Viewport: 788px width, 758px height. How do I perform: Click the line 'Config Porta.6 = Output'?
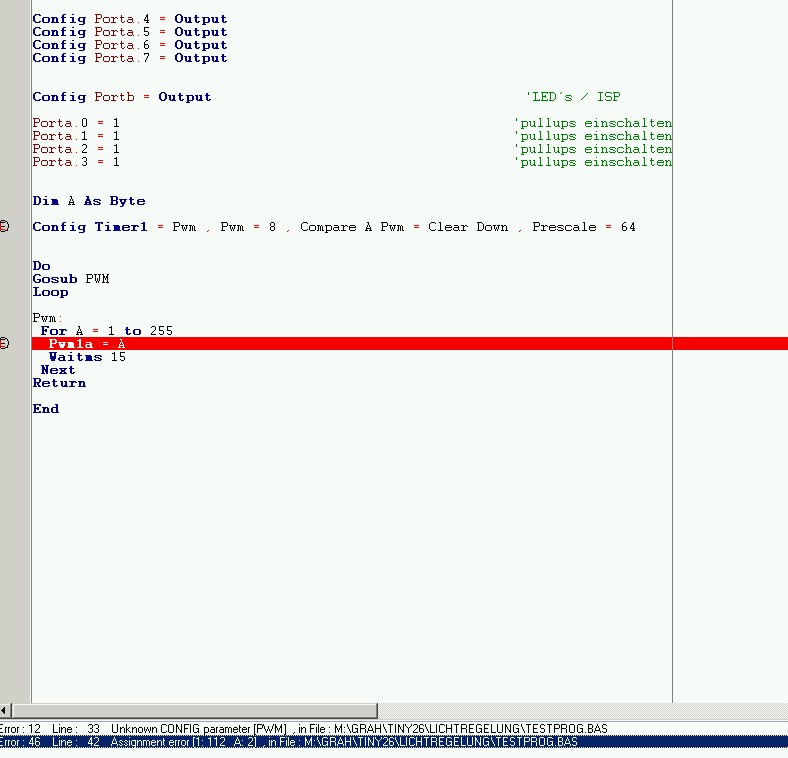(130, 45)
